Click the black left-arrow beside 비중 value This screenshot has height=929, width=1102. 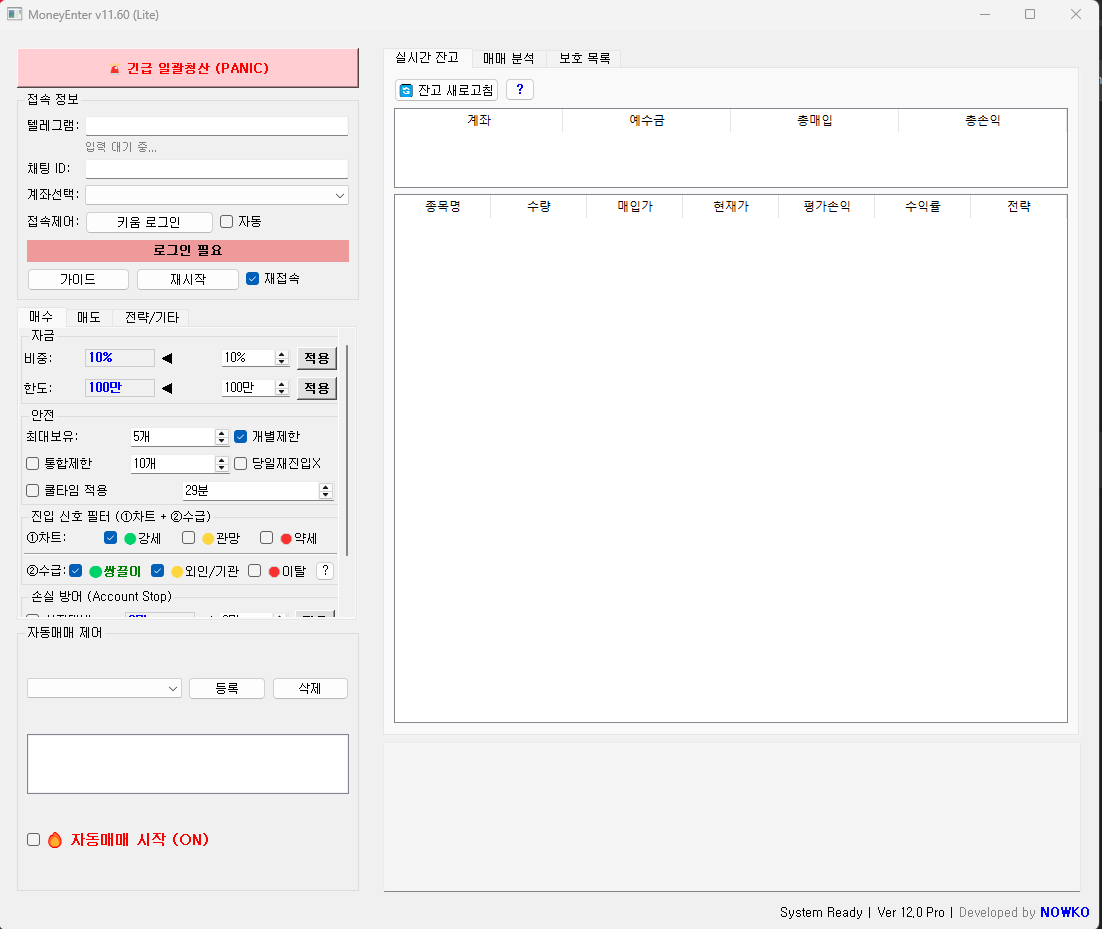click(167, 357)
